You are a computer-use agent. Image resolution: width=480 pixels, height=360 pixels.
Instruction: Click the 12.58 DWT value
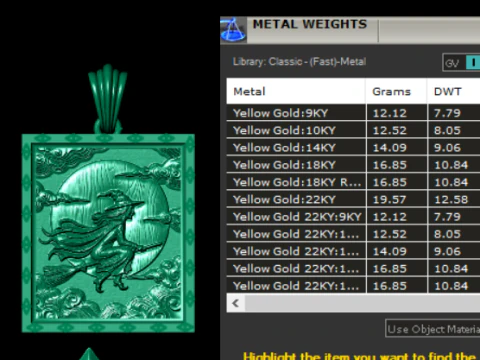[x=451, y=200]
